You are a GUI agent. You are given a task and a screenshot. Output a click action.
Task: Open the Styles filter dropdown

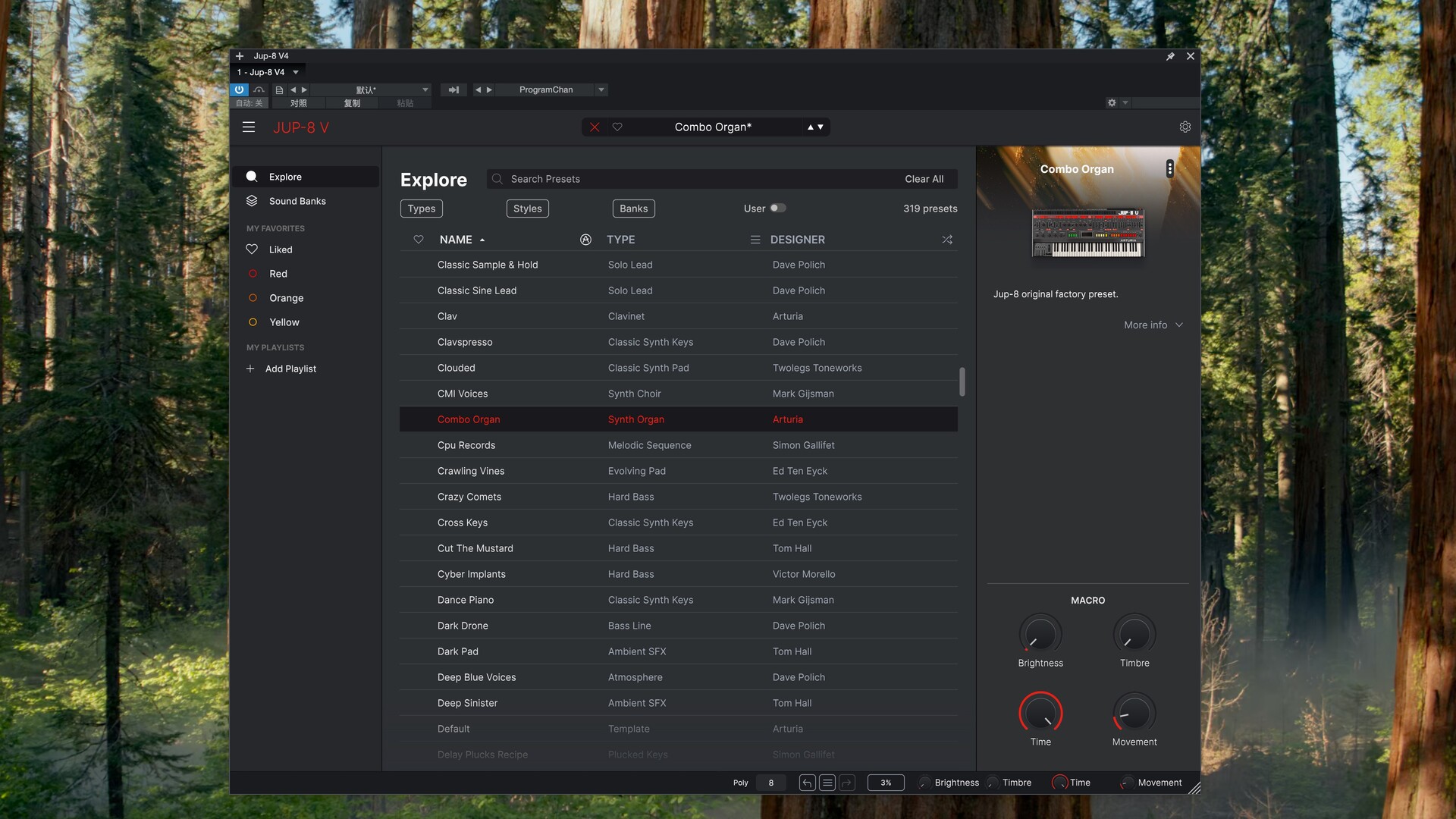[x=528, y=209]
